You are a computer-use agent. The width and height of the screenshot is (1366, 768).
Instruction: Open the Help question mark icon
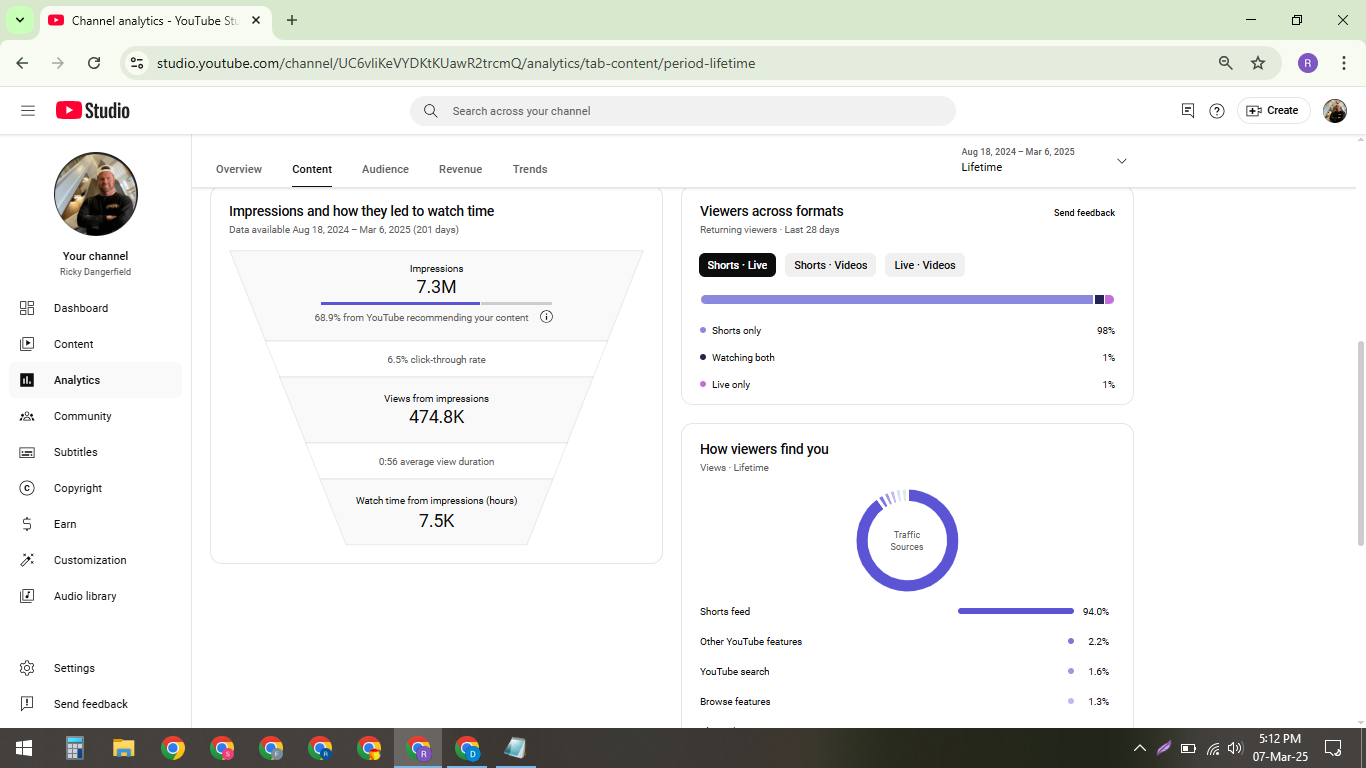tap(1217, 111)
